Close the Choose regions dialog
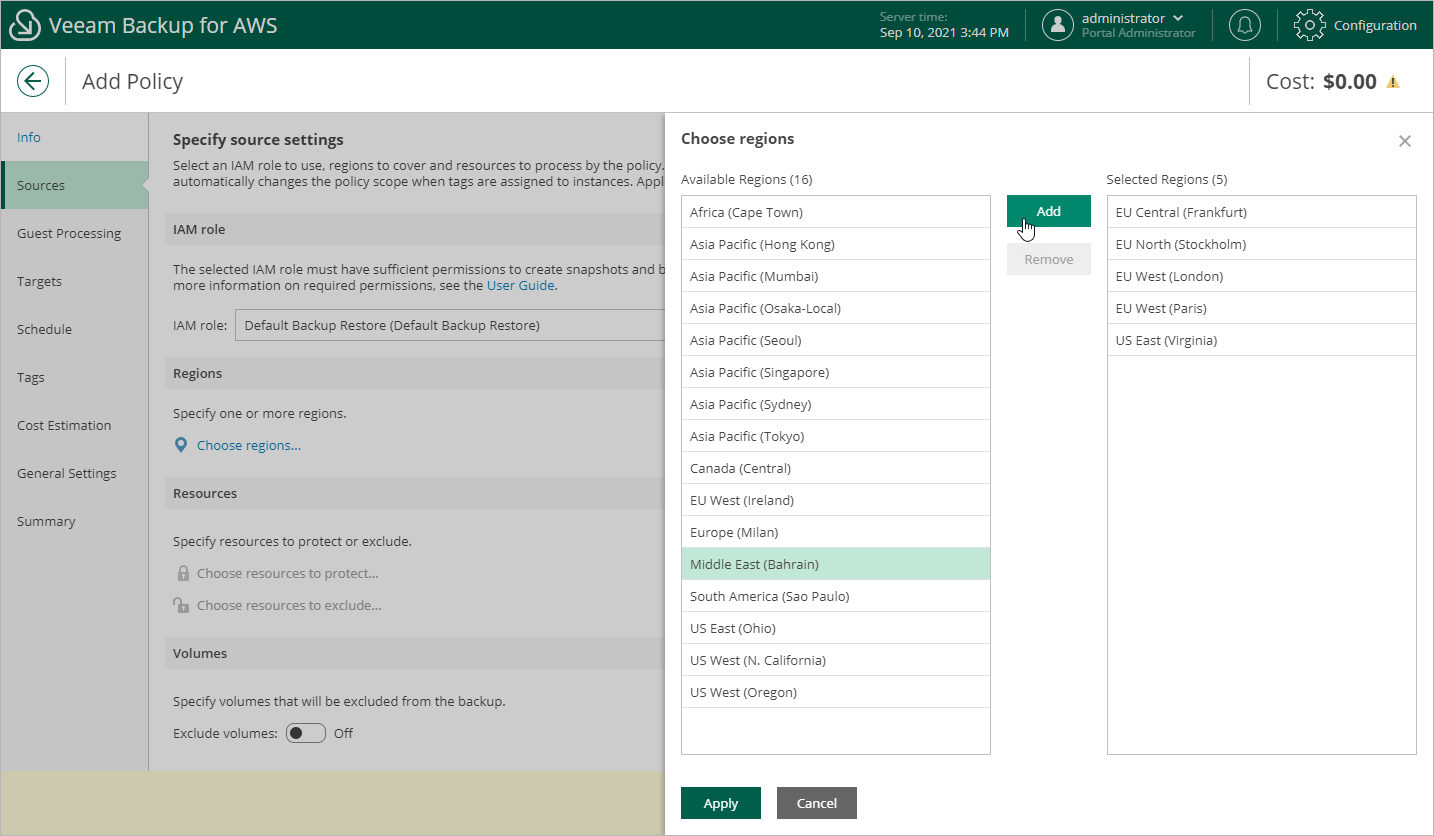 click(1404, 141)
